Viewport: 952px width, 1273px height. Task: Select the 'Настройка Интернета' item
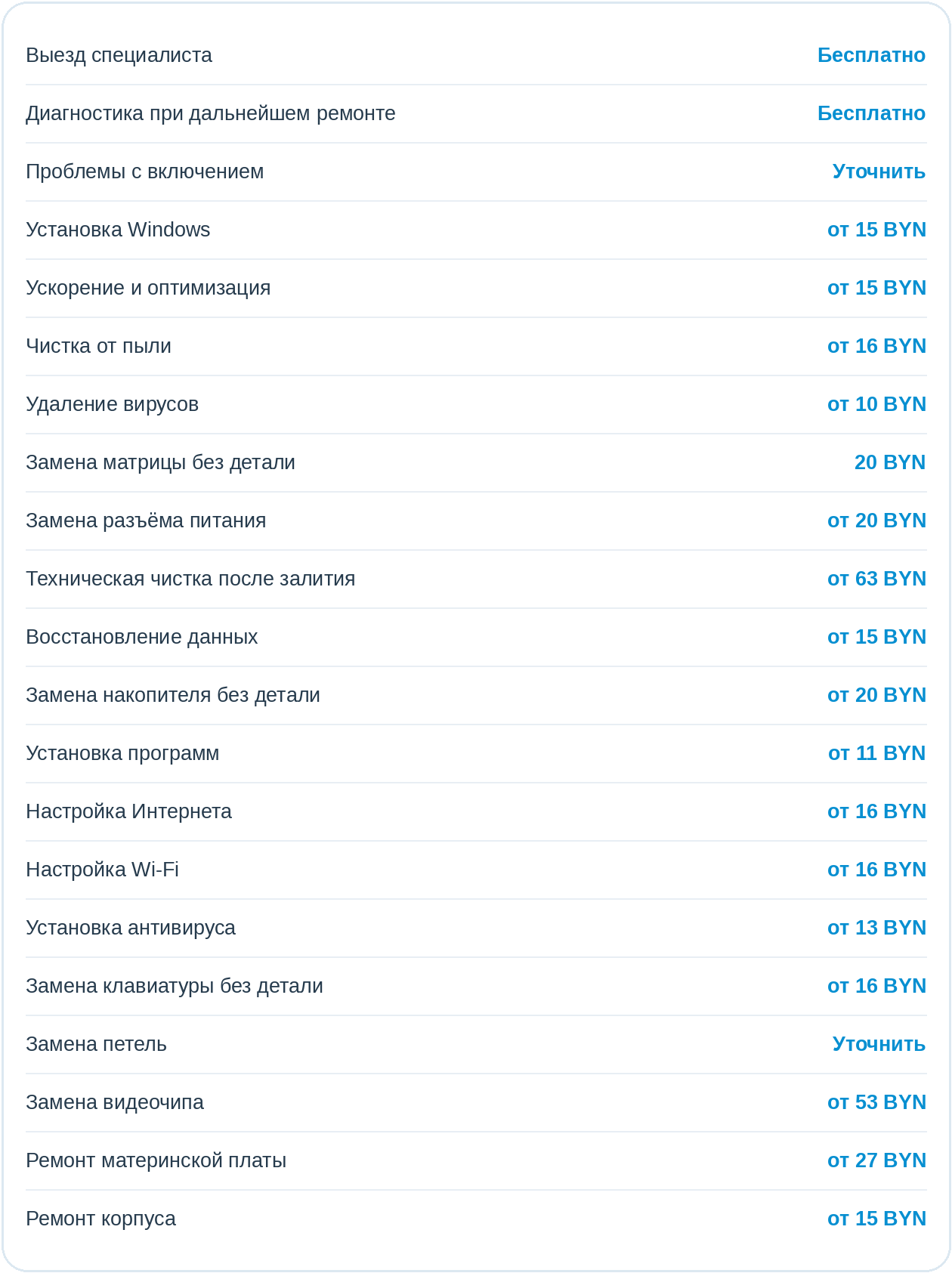476,811
